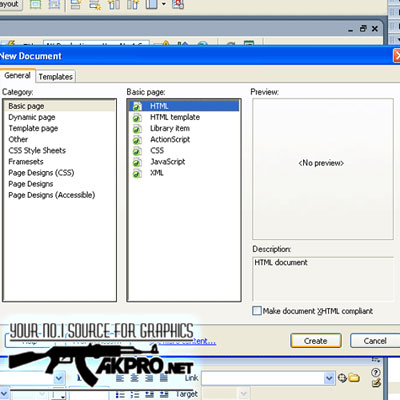The image size is (400, 400).
Task: Click into the Link input field
Action: pyautogui.click(x=263, y=378)
